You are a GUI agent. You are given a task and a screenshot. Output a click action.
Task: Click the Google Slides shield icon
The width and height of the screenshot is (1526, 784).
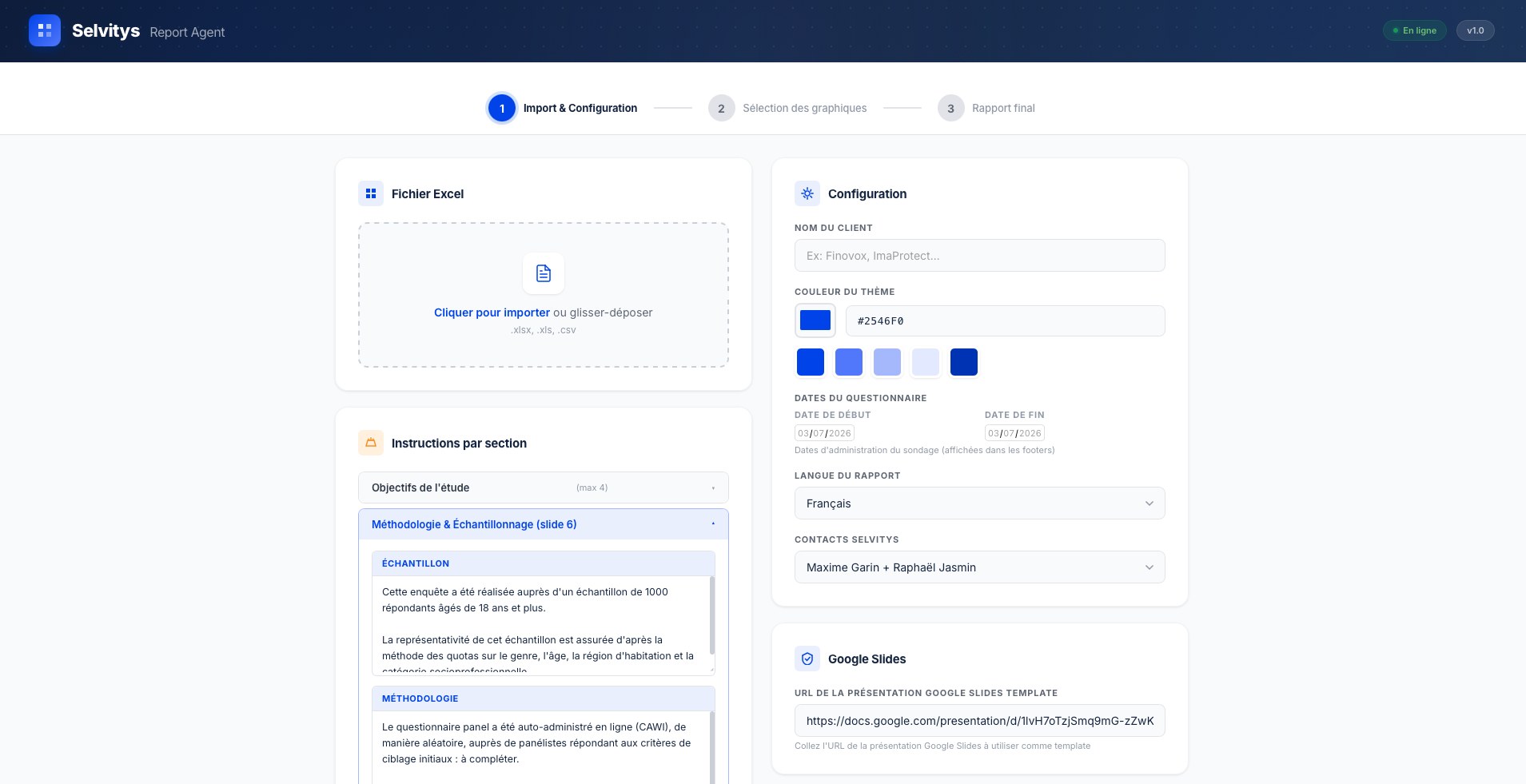807,659
